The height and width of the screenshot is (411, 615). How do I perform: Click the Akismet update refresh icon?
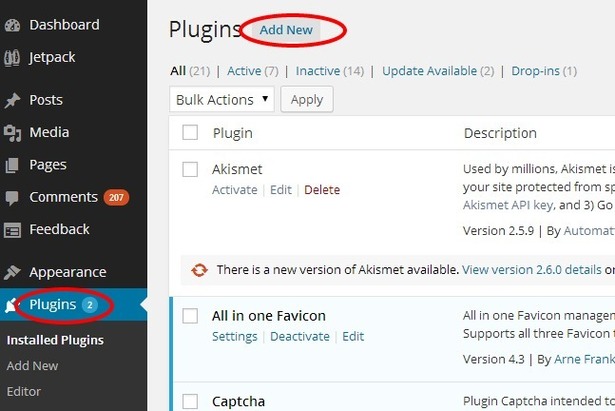tap(199, 270)
